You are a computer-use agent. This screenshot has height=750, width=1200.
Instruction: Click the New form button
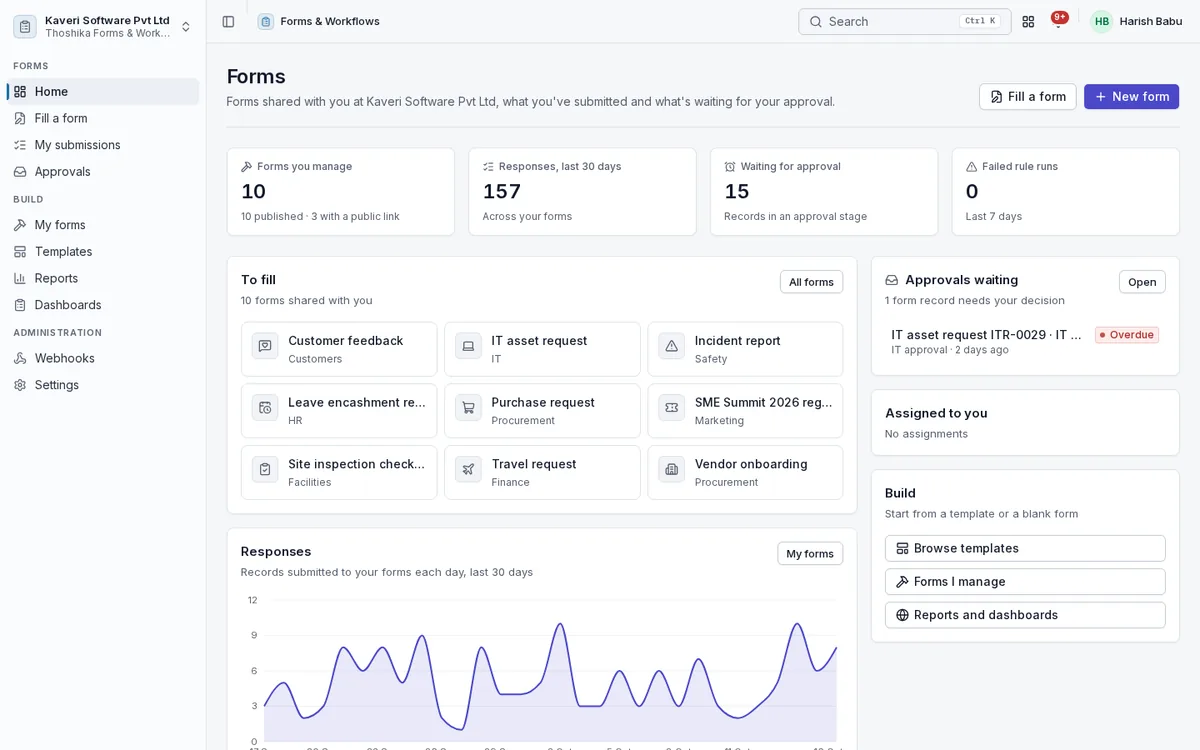pyautogui.click(x=1131, y=97)
